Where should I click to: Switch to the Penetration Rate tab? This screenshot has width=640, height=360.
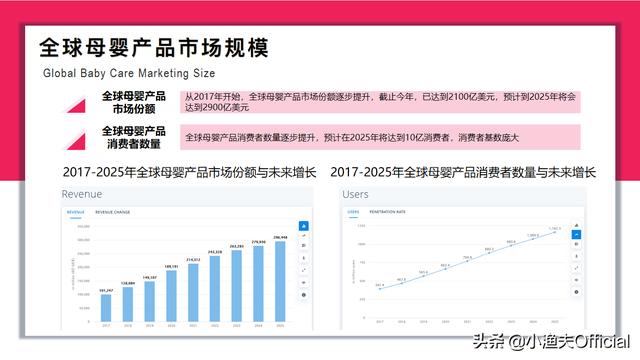pyautogui.click(x=387, y=212)
